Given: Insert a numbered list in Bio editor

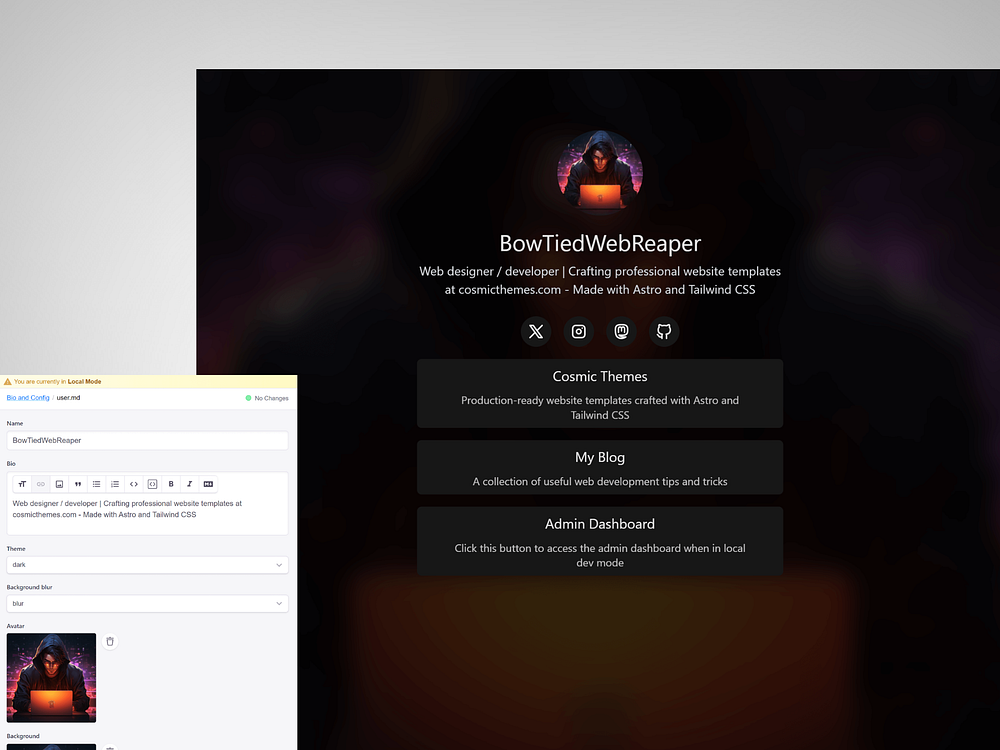Looking at the screenshot, I should click(x=115, y=484).
